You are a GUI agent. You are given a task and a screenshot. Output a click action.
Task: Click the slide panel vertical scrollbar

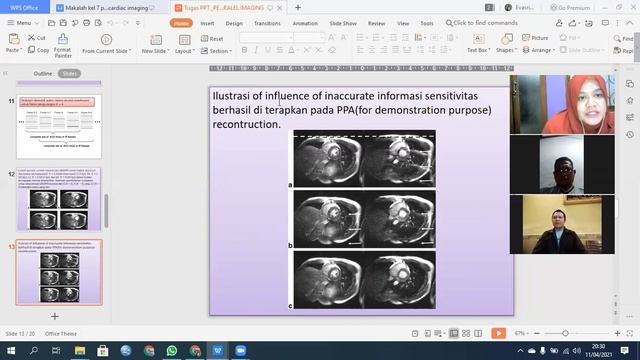point(107,211)
